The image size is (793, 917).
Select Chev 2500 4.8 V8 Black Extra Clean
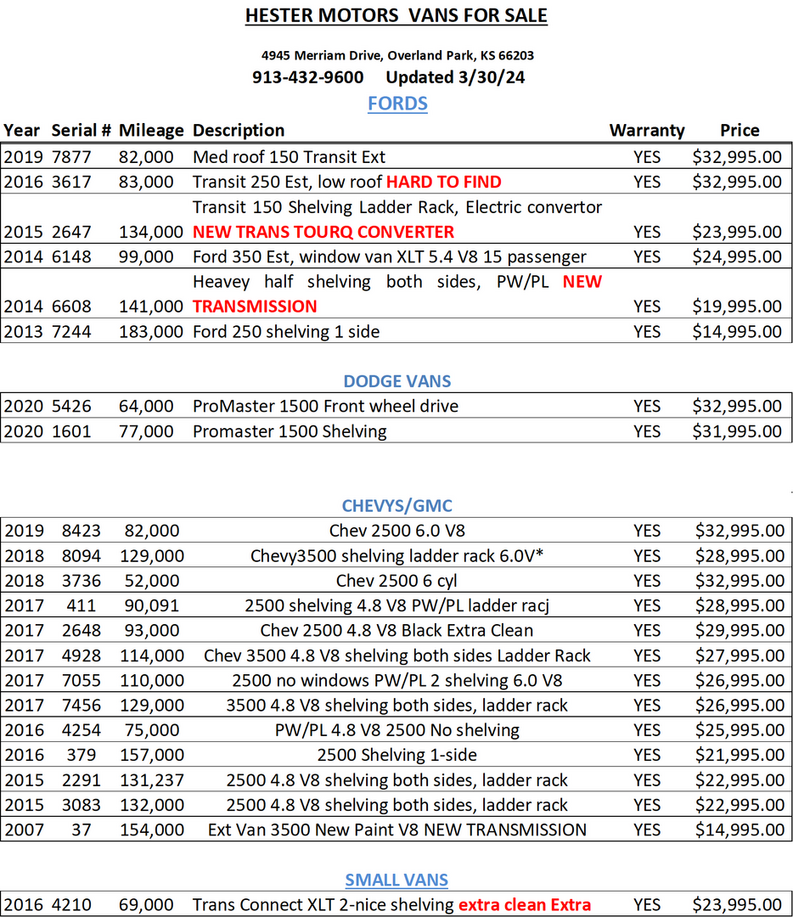point(396,630)
